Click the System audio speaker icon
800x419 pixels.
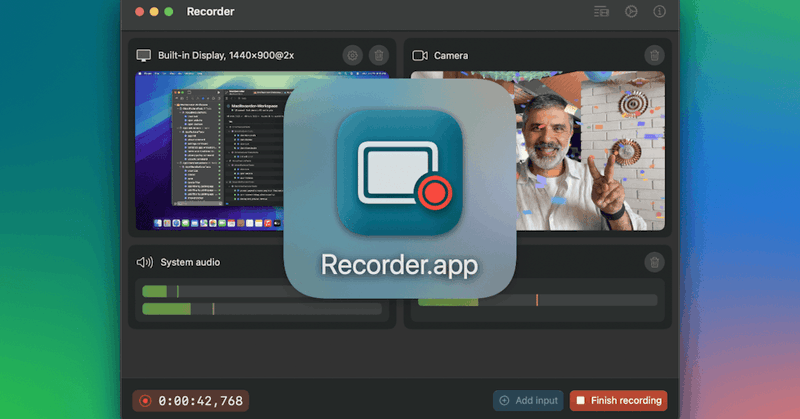click(144, 262)
